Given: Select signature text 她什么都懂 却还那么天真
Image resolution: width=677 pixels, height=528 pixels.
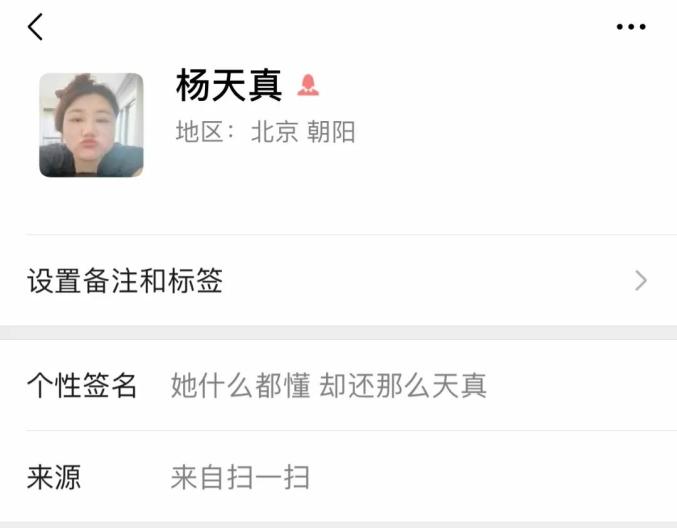Looking at the screenshot, I should coord(329,386).
